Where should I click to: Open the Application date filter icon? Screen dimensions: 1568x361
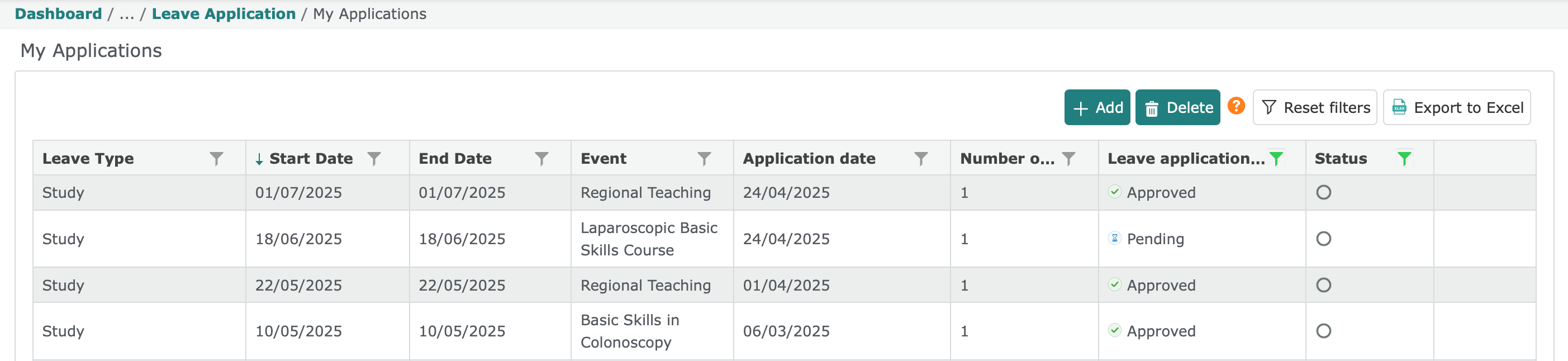[x=921, y=159]
